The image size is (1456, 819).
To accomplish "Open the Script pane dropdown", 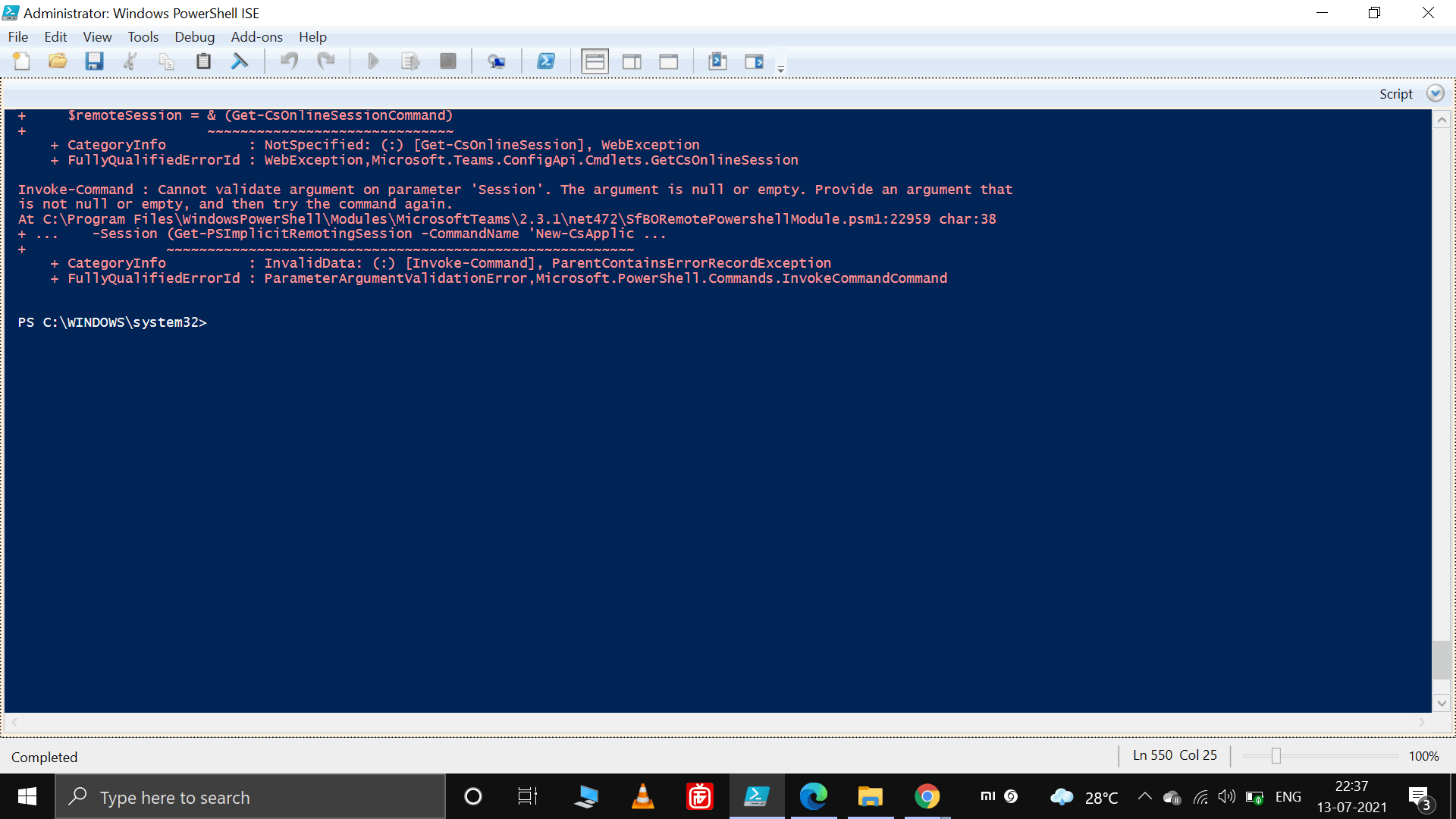I will (x=1435, y=93).
